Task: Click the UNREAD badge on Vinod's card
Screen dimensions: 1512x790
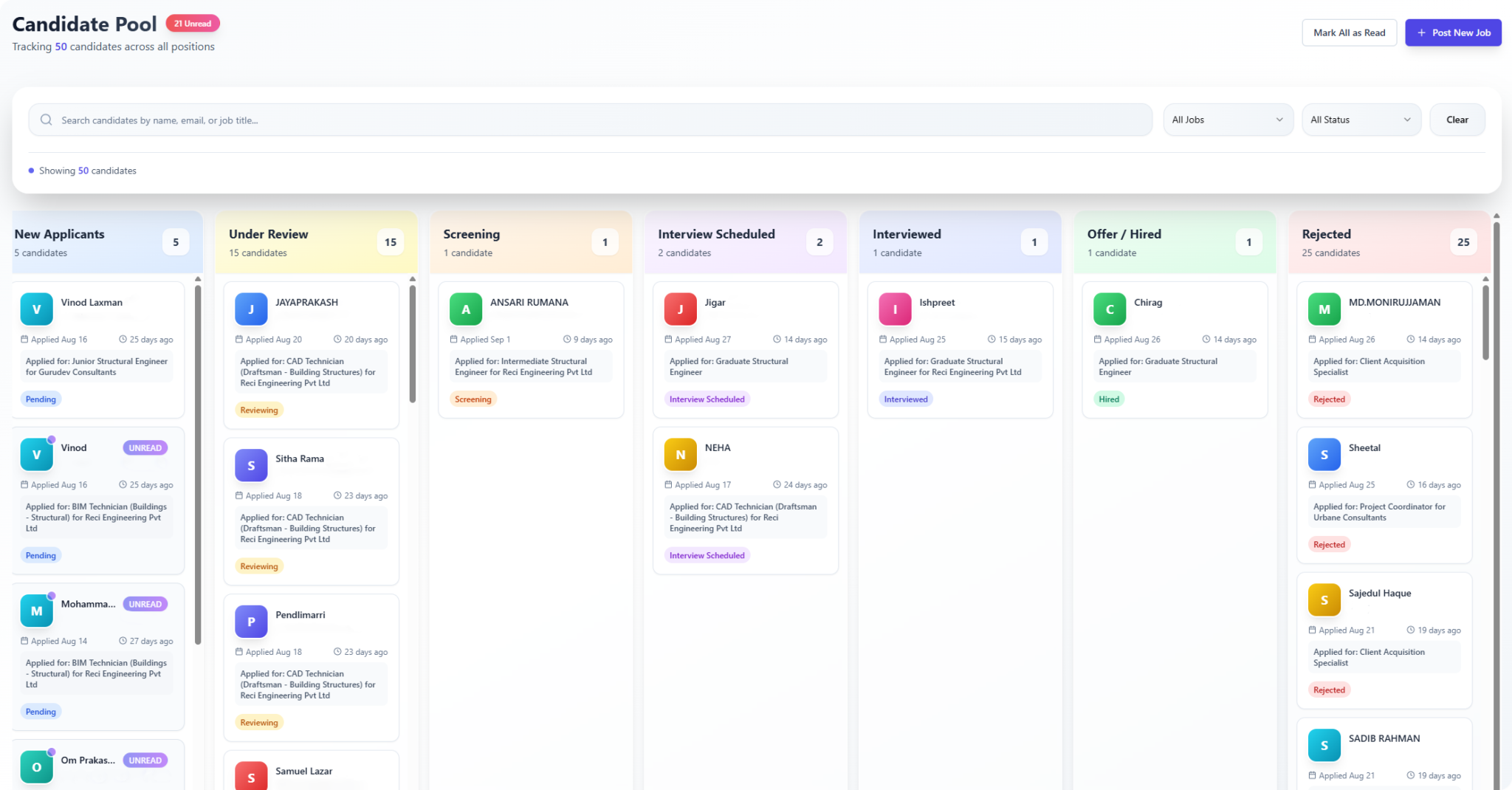Action: (x=145, y=448)
